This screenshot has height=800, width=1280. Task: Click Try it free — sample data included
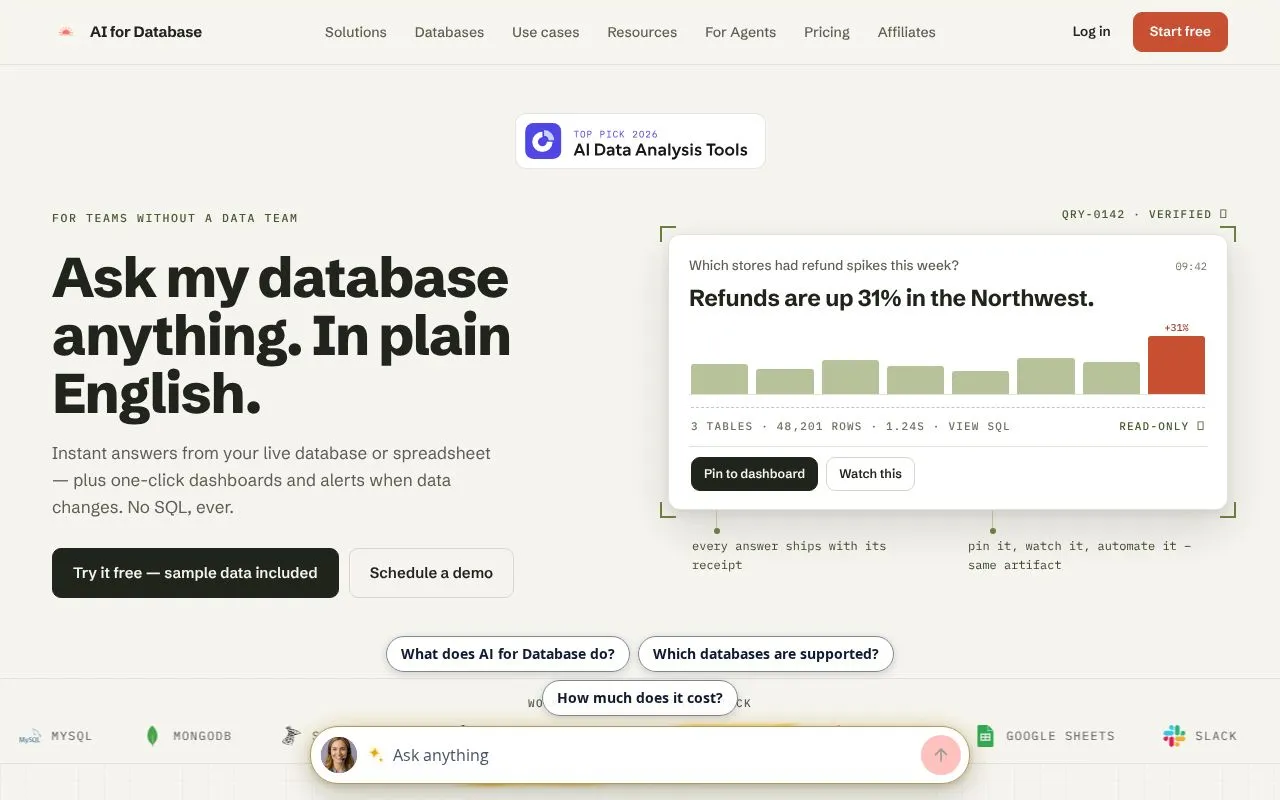195,573
